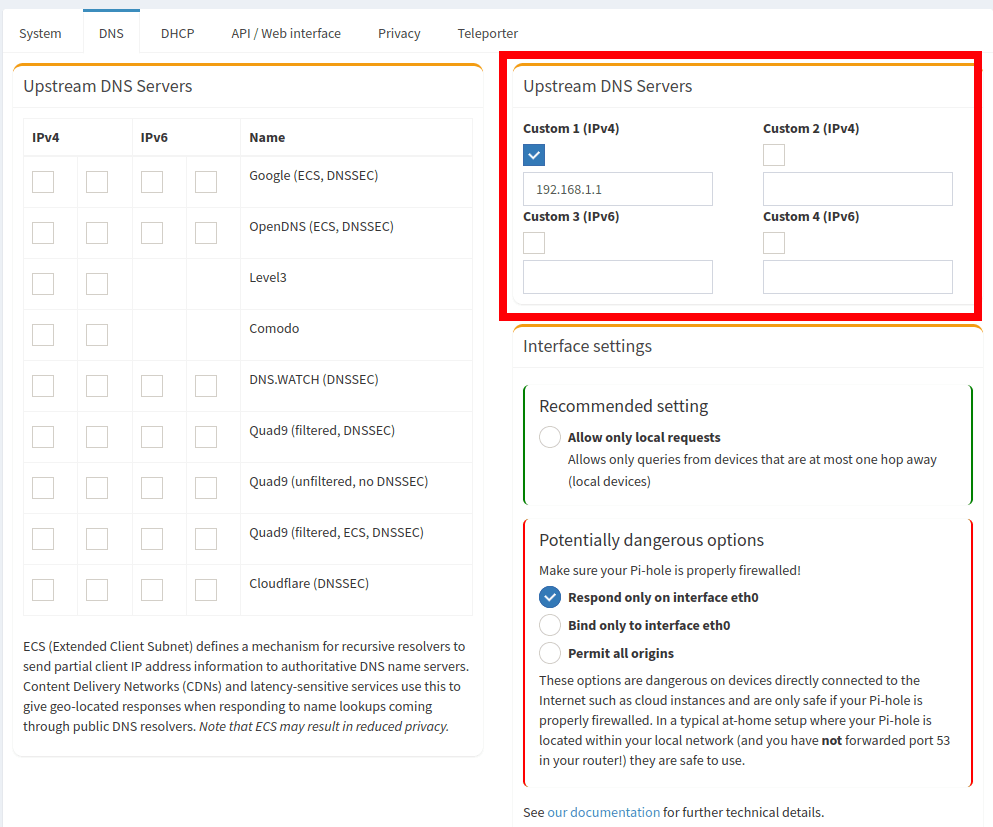This screenshot has width=993, height=827.
Task: Enable the Custom 4 (IPv6) checkbox
Action: click(773, 242)
